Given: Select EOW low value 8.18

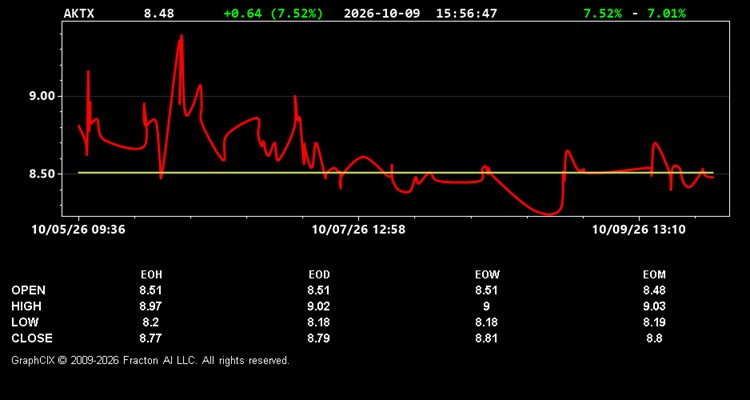Looking at the screenshot, I should click(486, 322).
